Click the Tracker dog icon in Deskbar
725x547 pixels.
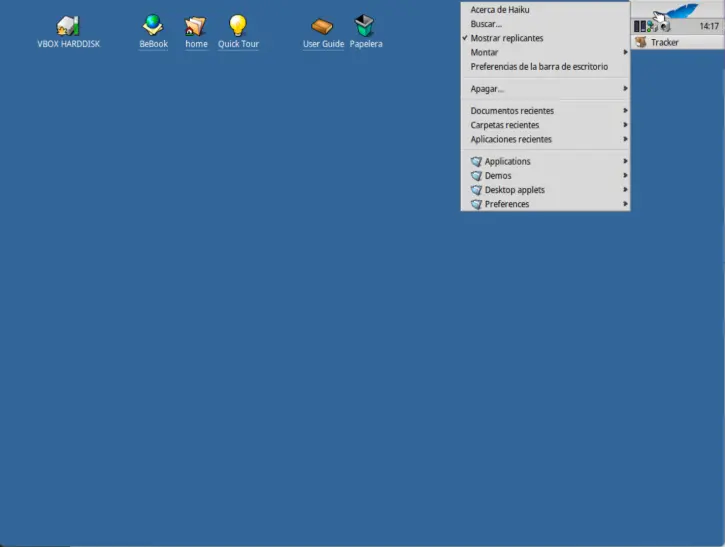pos(641,42)
